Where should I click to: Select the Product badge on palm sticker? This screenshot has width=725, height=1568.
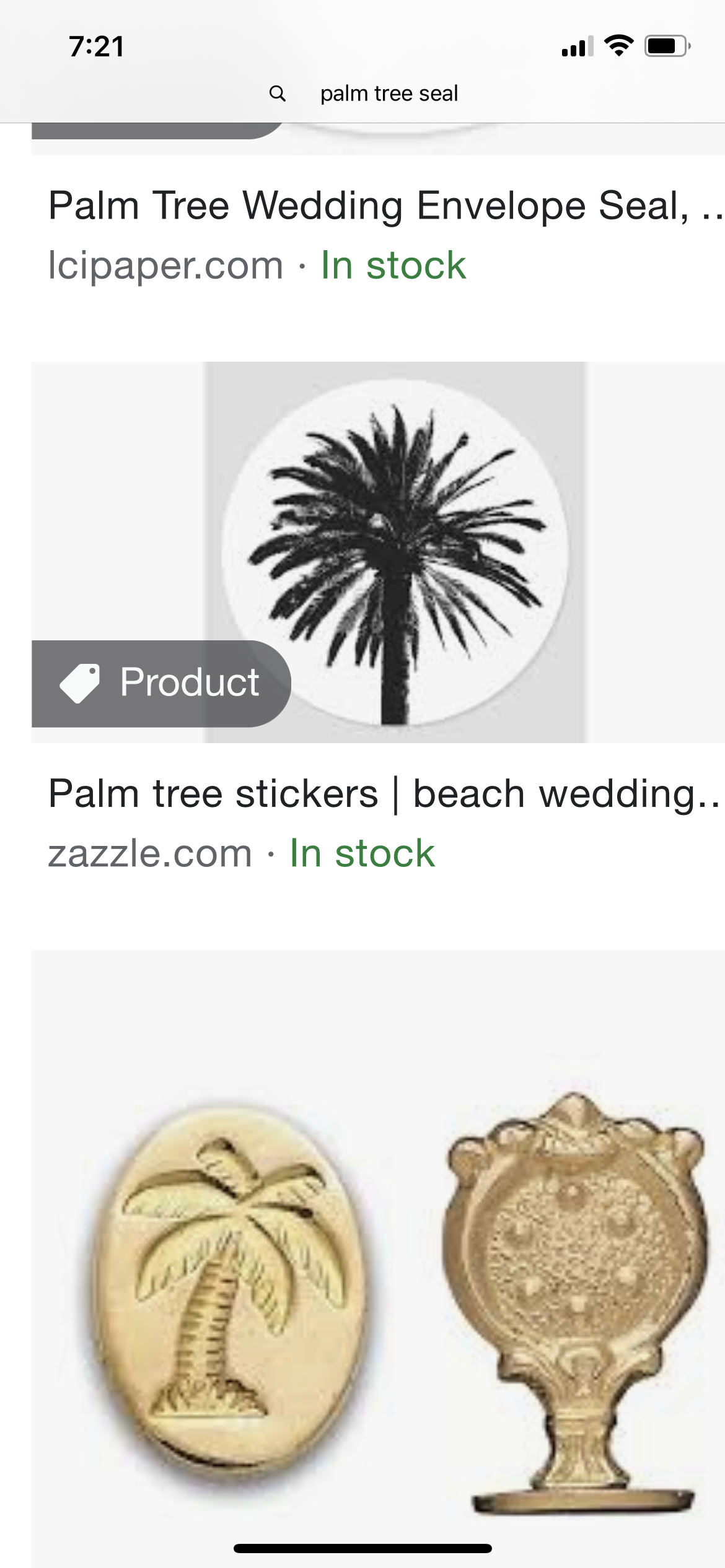coord(161,684)
